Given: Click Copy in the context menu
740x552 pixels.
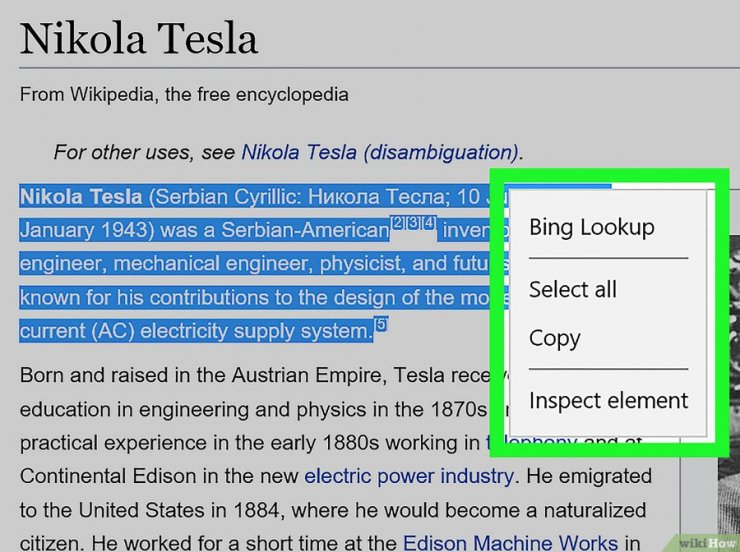Looking at the screenshot, I should tap(555, 338).
